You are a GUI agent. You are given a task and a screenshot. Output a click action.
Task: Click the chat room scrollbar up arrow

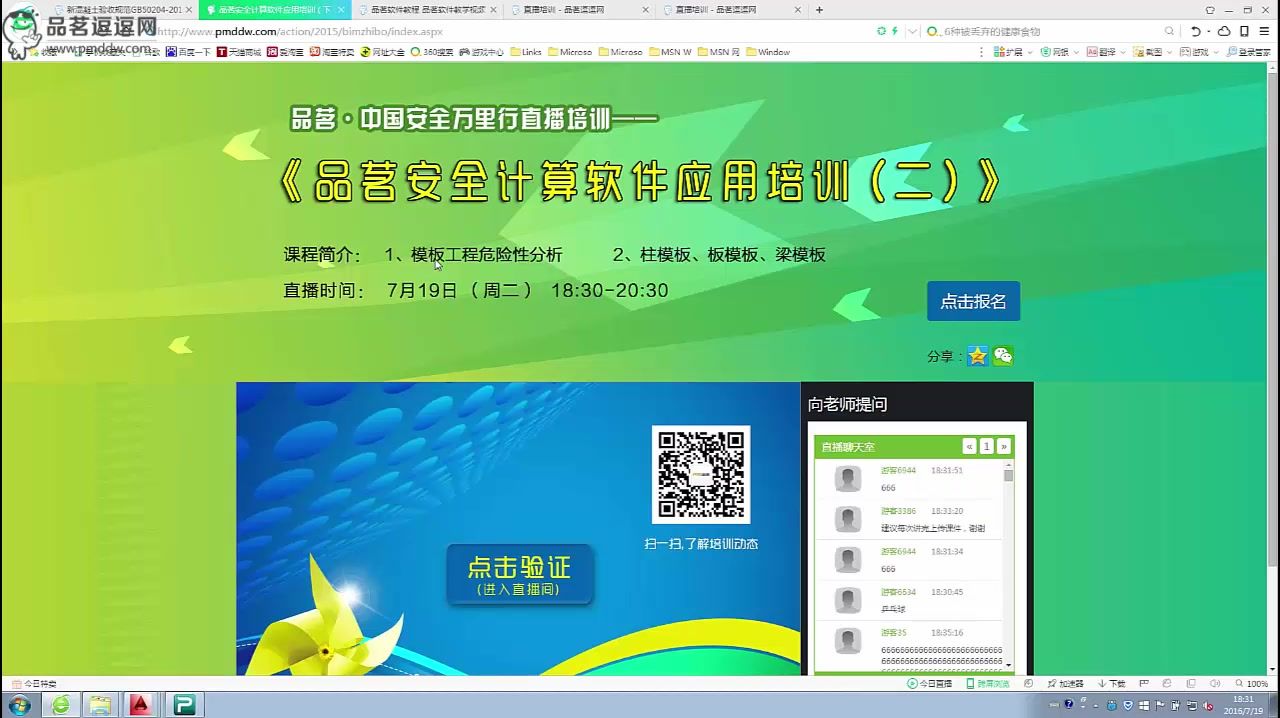(1008, 465)
